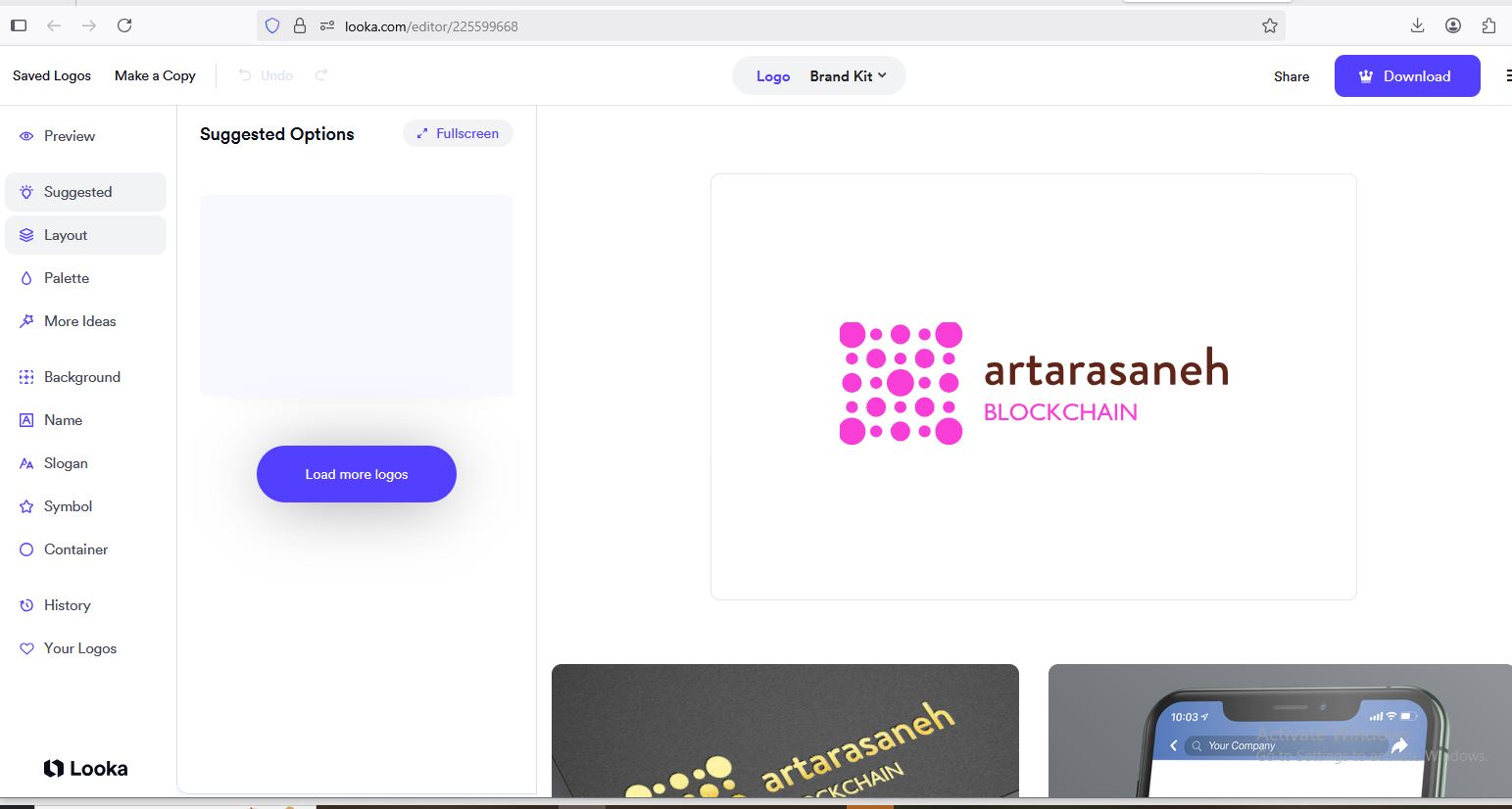The image size is (1512, 809).
Task: Open the Layout sidebar item
Action: click(x=66, y=235)
